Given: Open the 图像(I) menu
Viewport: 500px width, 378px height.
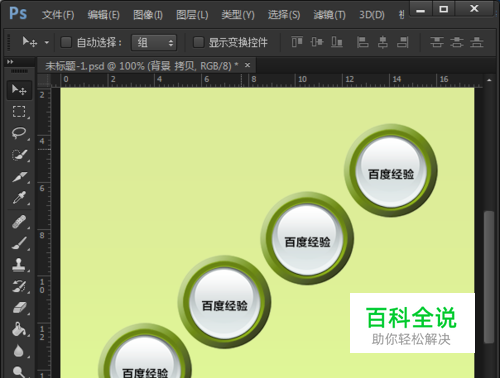Looking at the screenshot, I should click(148, 15).
